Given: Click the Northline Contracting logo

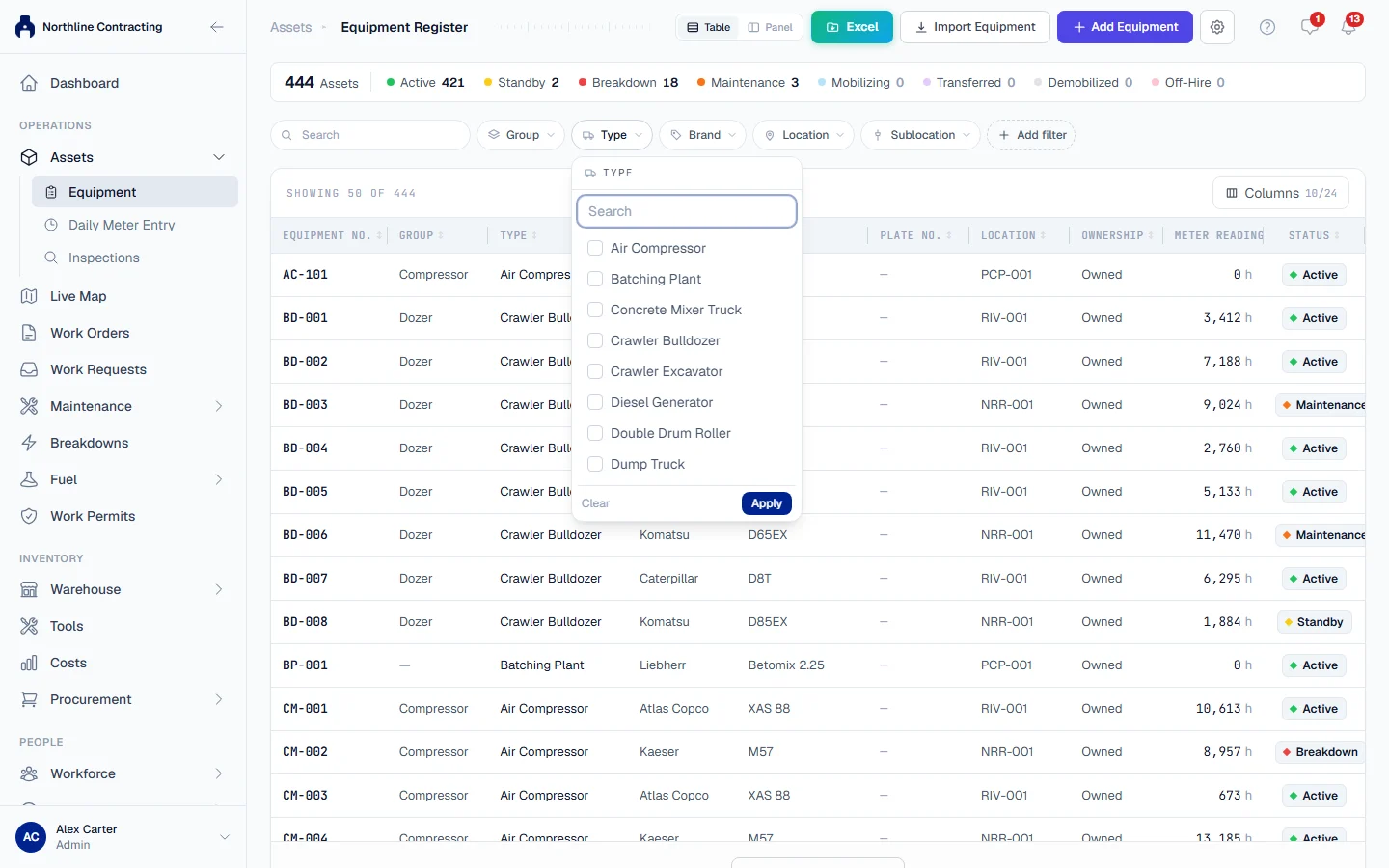Looking at the screenshot, I should tap(25, 27).
